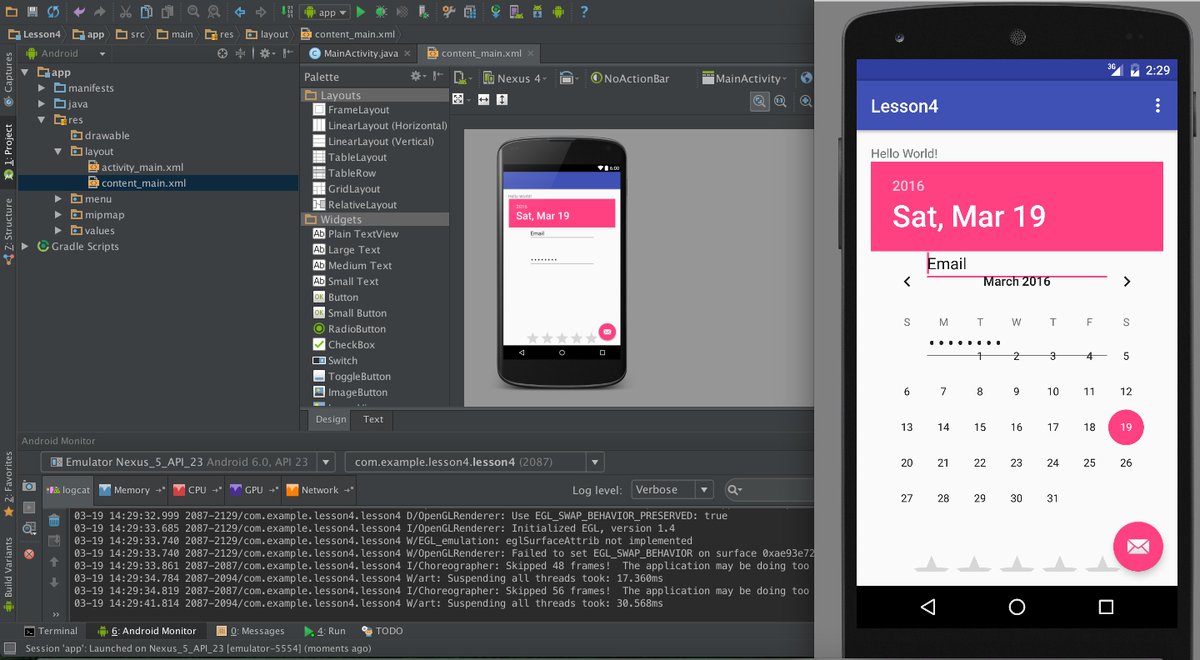The image size is (1200, 660).
Task: Open the Network monitor tab
Action: coord(319,490)
